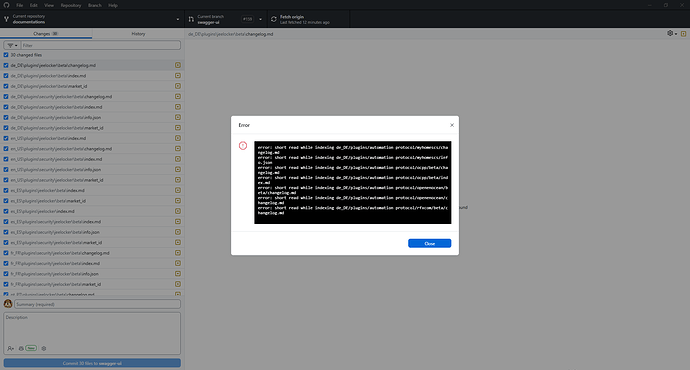Screen dimensions: 690x370
Task: Open the View menu
Action: 49,5
